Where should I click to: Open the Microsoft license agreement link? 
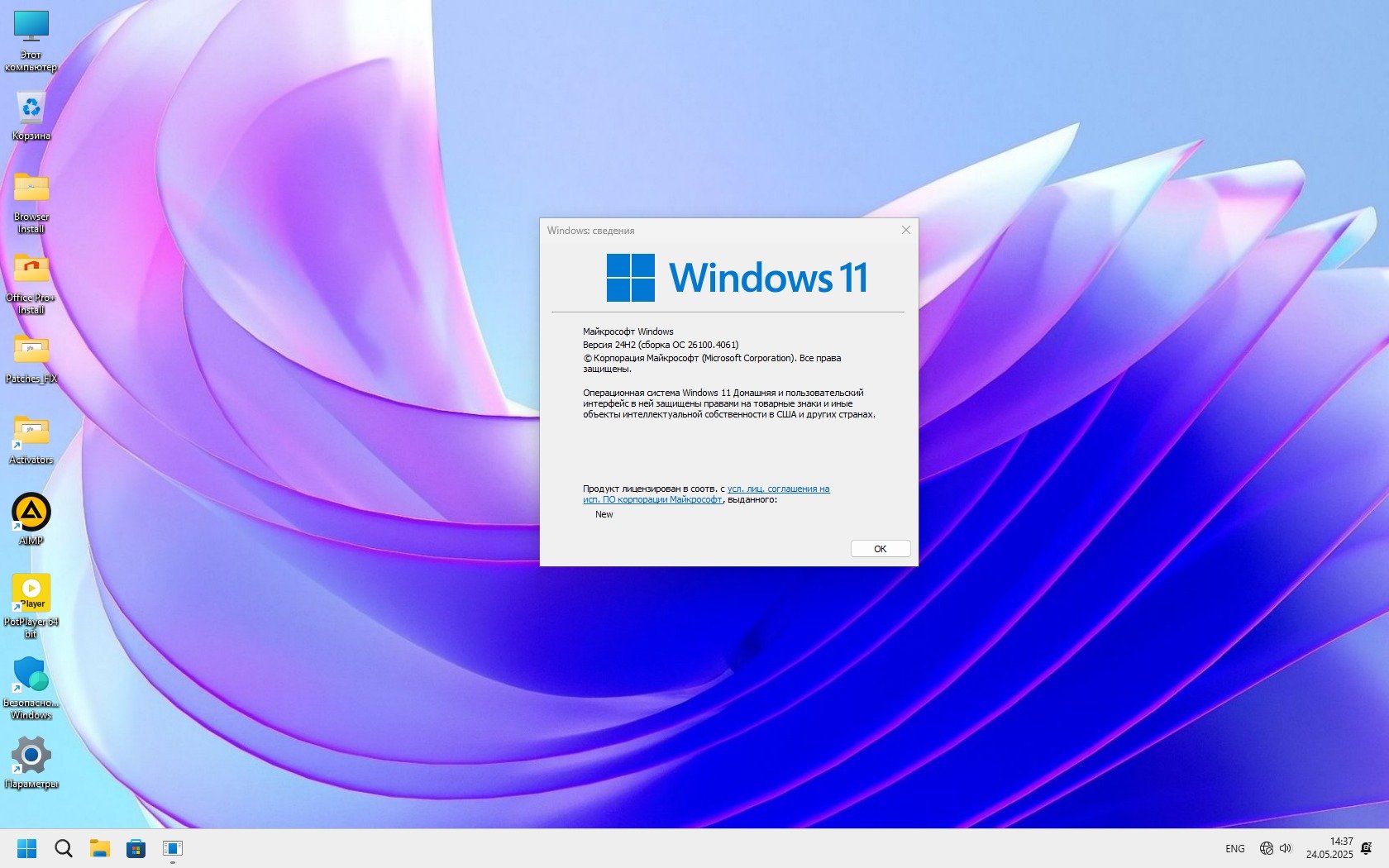click(x=706, y=494)
